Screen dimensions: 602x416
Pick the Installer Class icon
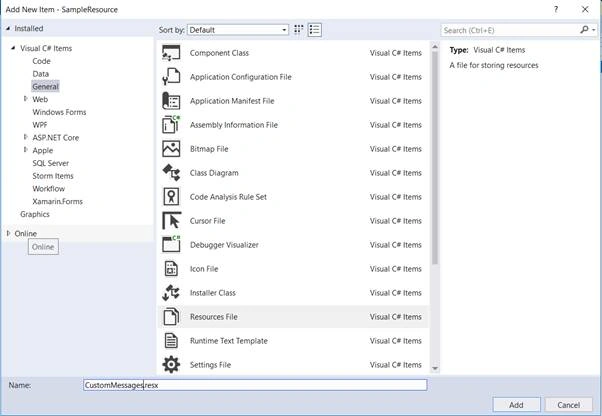point(171,293)
